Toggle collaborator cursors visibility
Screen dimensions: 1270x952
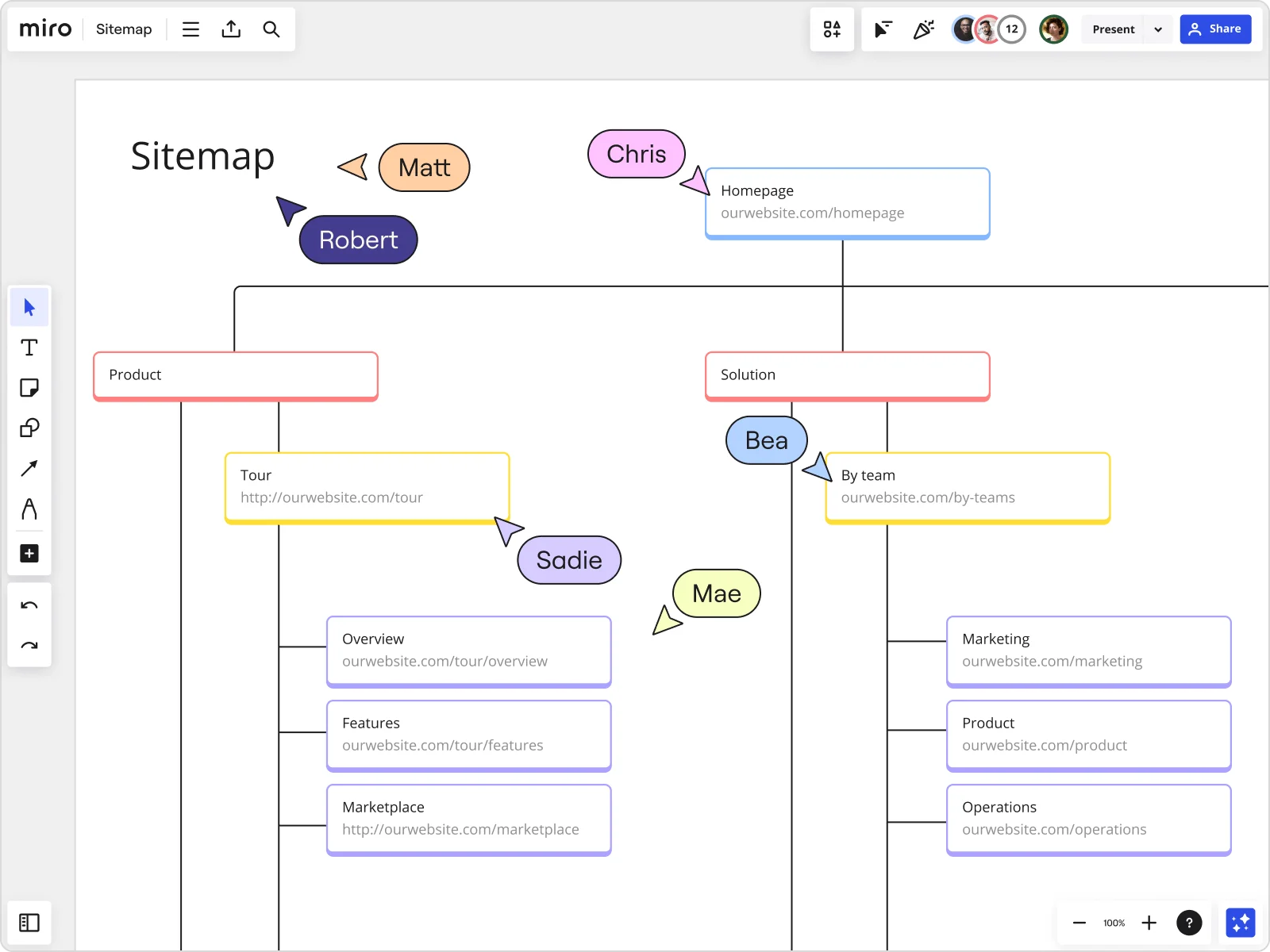point(883,29)
